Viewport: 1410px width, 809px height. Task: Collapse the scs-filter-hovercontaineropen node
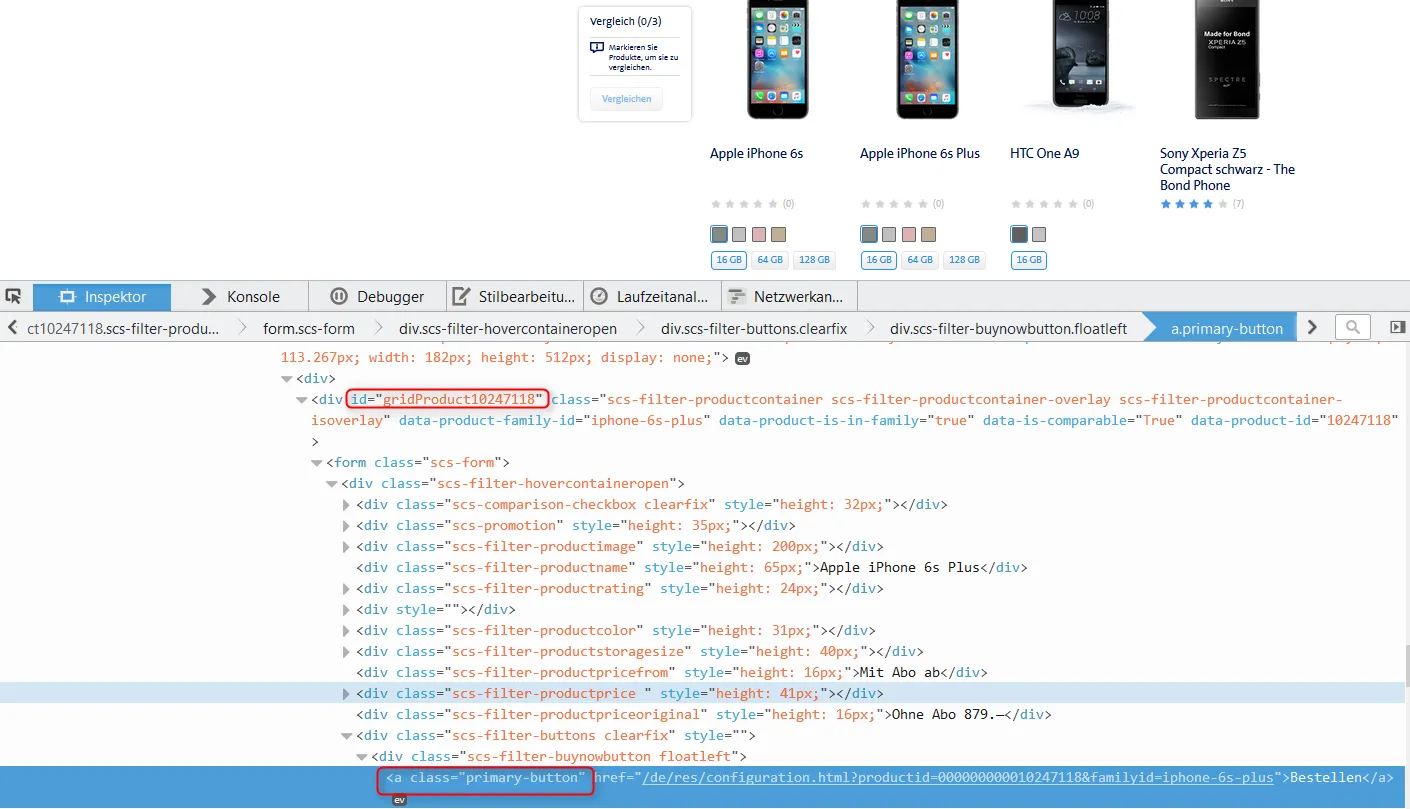pyautogui.click(x=332, y=484)
